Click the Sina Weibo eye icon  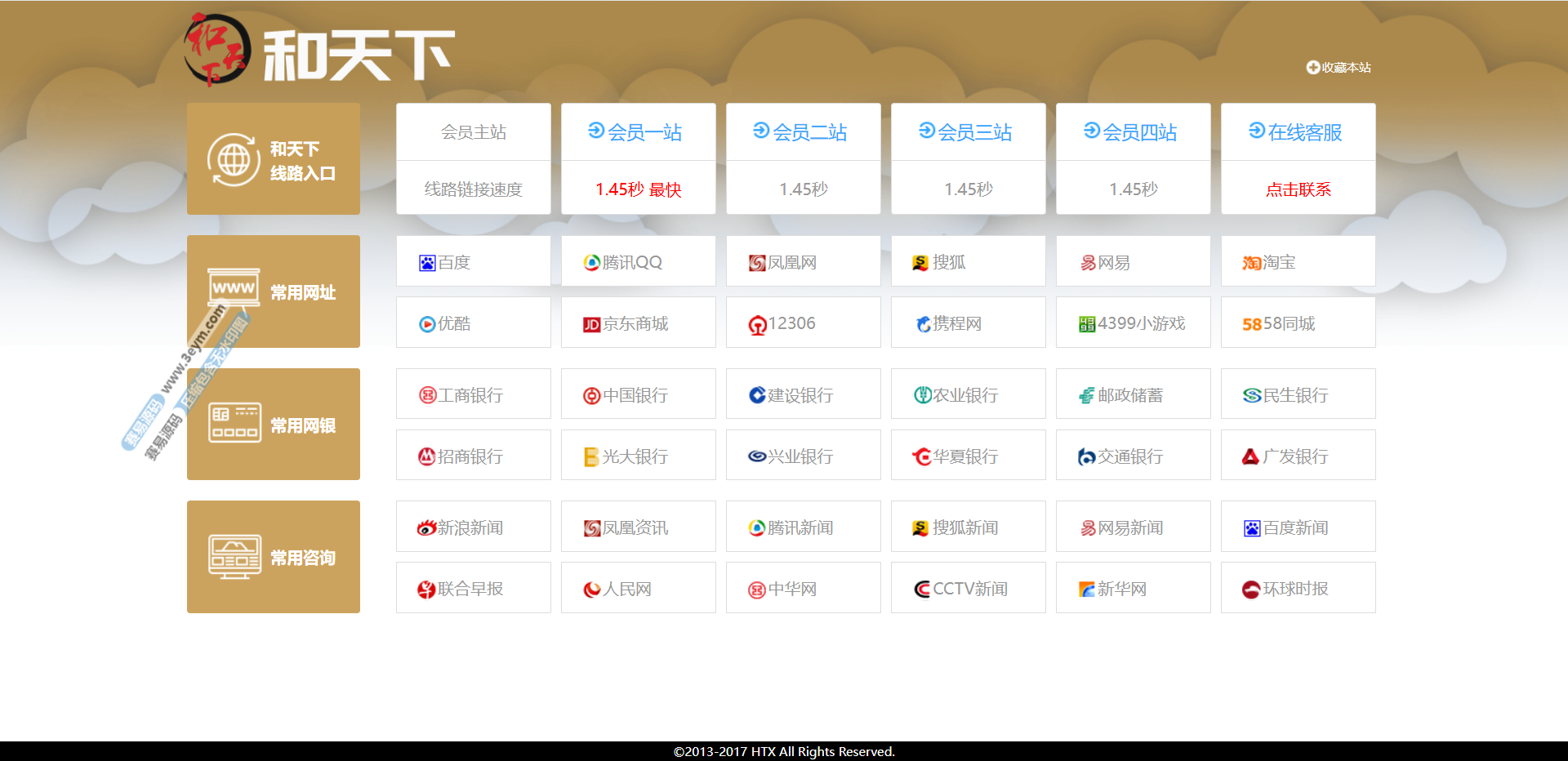tap(426, 528)
